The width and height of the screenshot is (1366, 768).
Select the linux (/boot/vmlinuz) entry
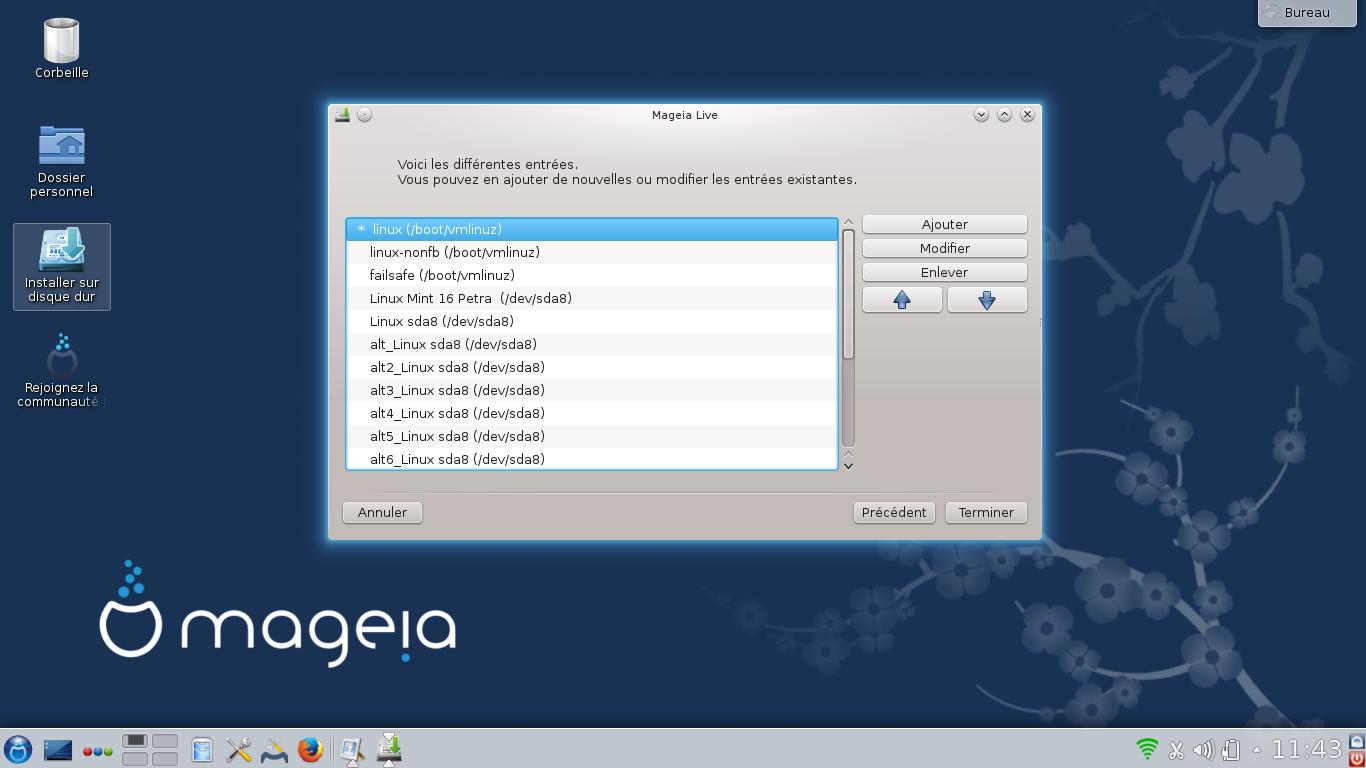(592, 229)
